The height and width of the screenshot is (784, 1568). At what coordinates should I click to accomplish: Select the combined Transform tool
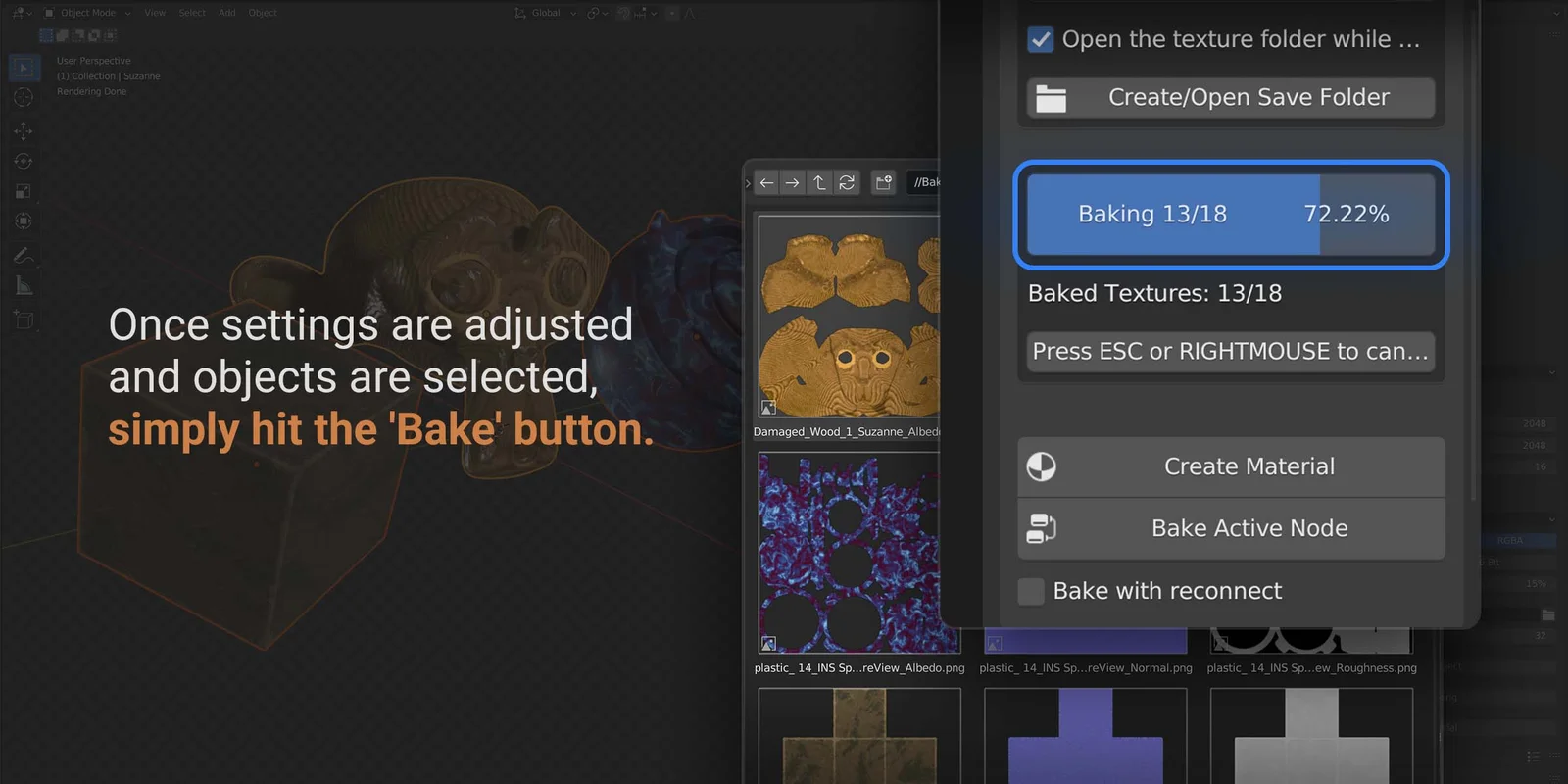tap(24, 221)
